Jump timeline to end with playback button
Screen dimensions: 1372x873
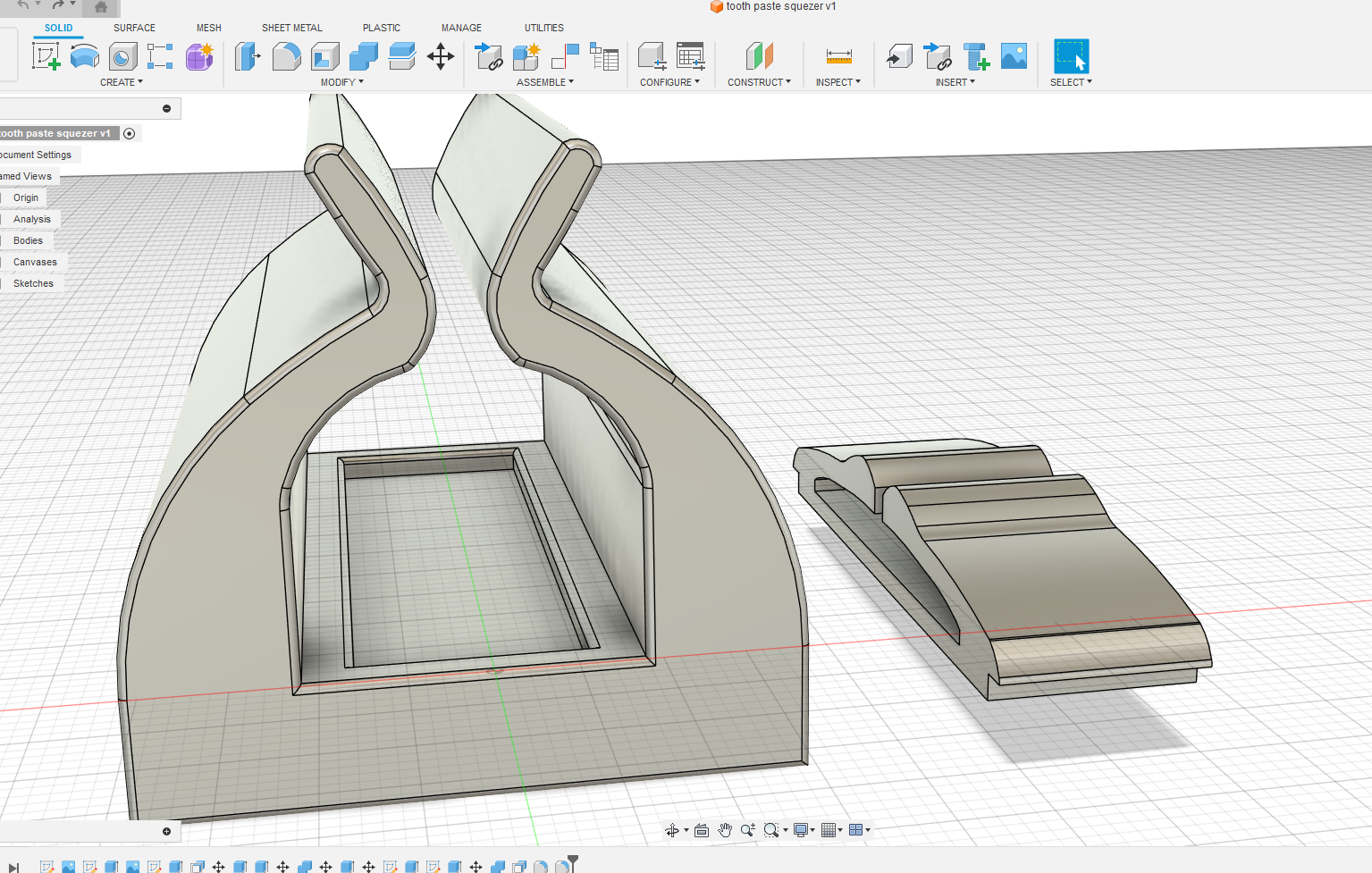(13, 867)
